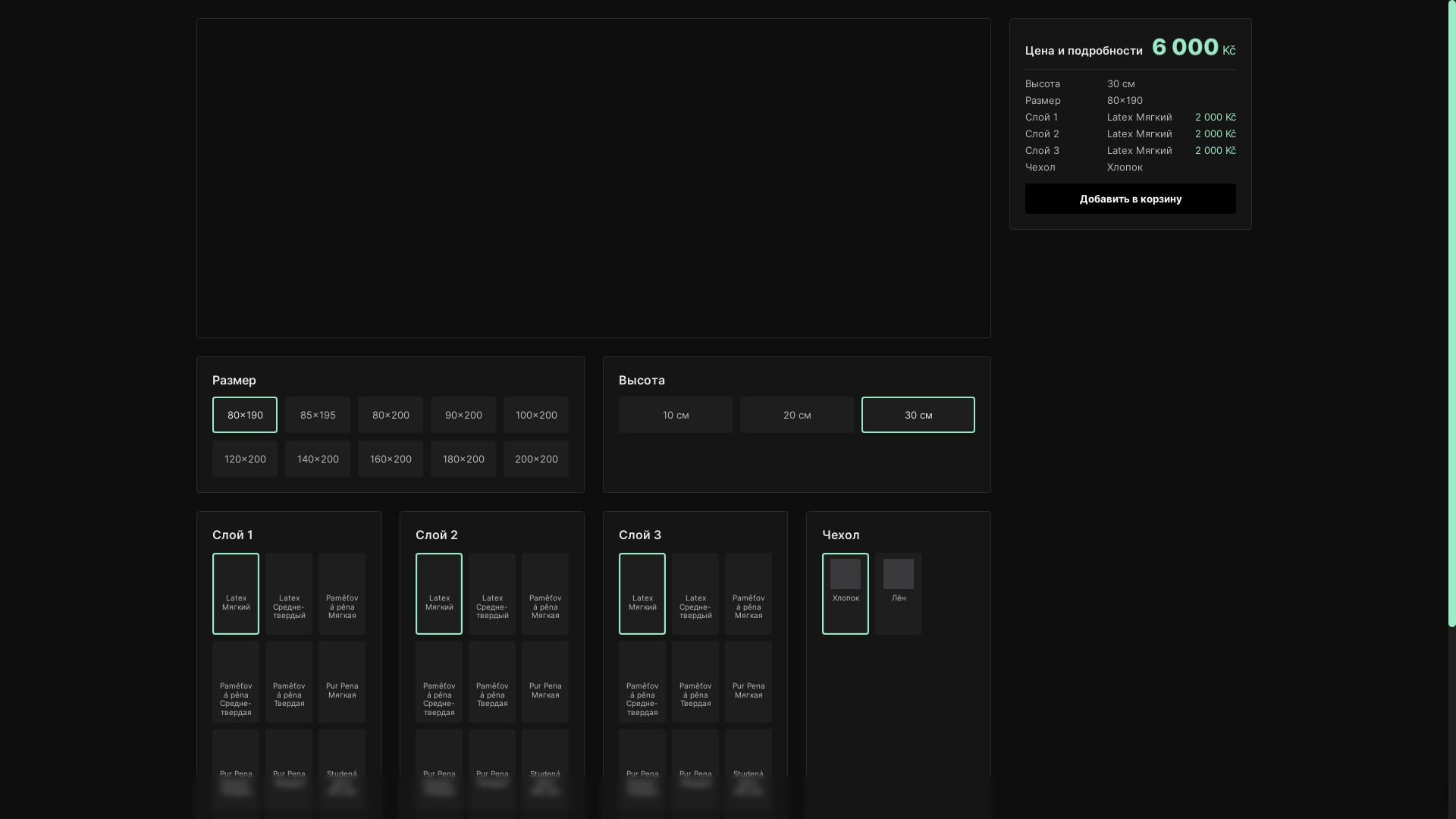1456x819 pixels.
Task: Click the Высота section heading
Action: point(642,380)
